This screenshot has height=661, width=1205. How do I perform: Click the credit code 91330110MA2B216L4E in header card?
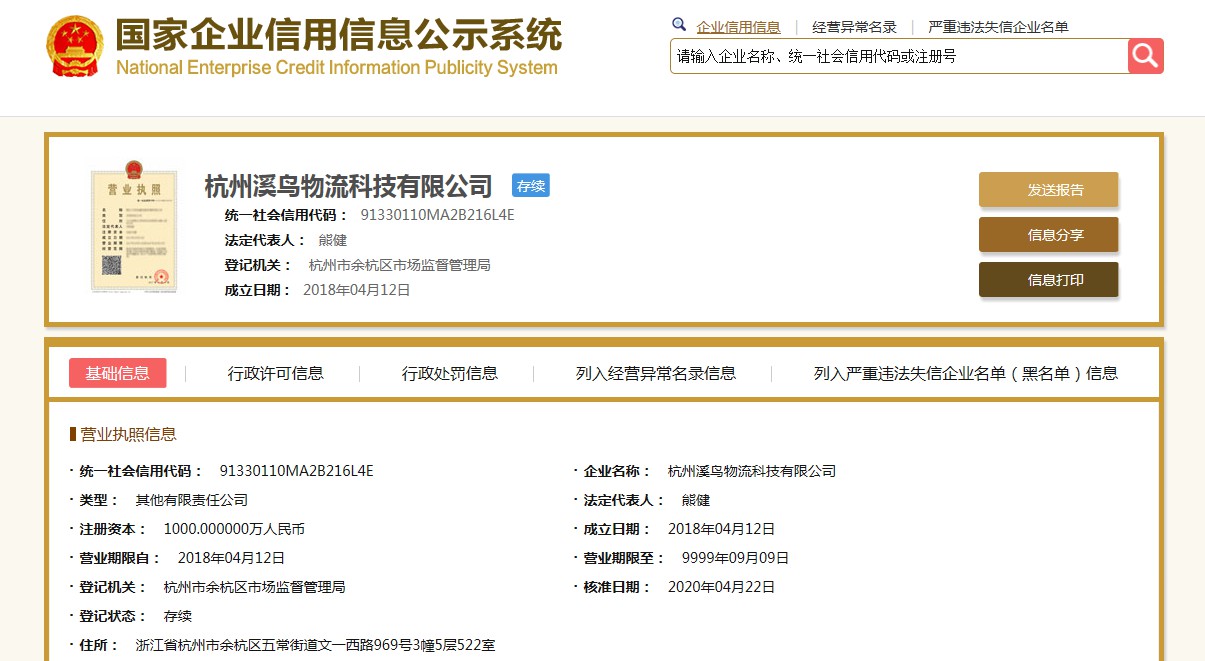point(437,215)
